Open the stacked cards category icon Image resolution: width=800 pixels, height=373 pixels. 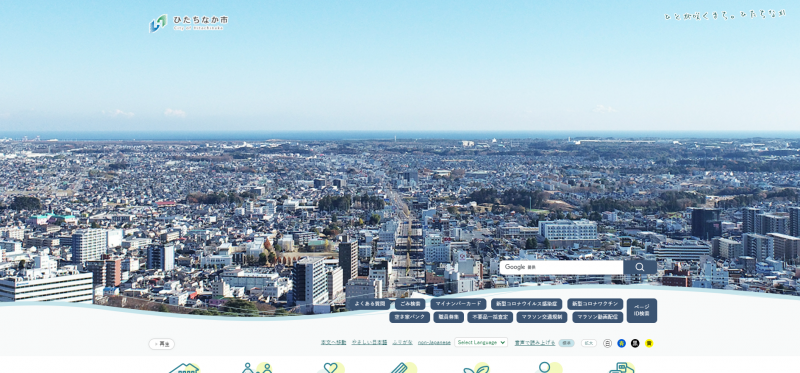coord(621,367)
